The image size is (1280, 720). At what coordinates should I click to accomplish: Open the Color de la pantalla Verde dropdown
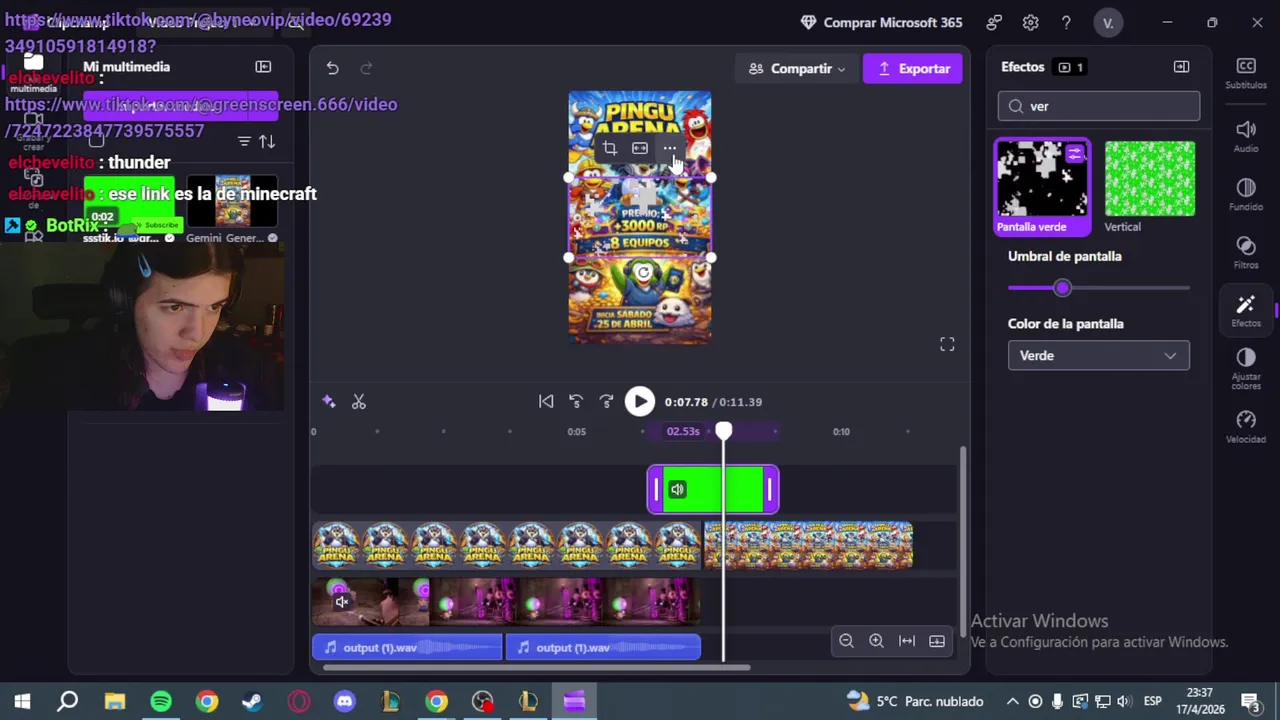point(1099,355)
